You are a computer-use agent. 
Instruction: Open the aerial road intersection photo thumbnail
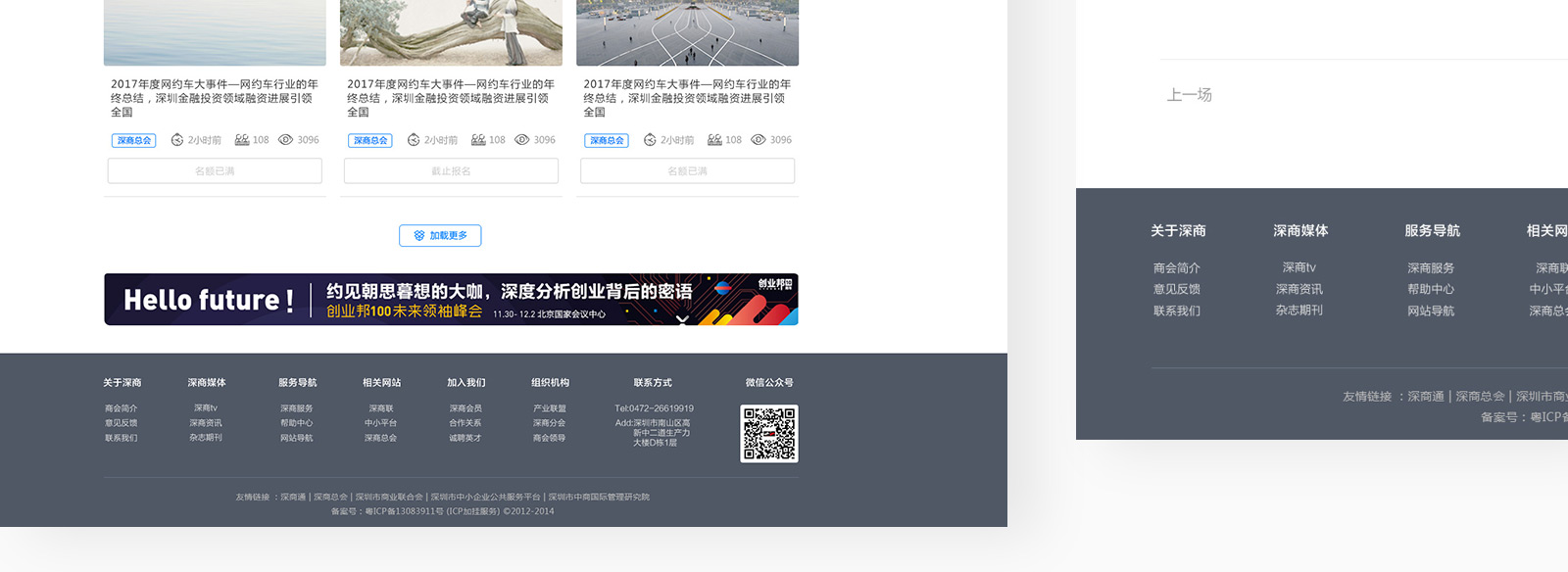(687, 32)
